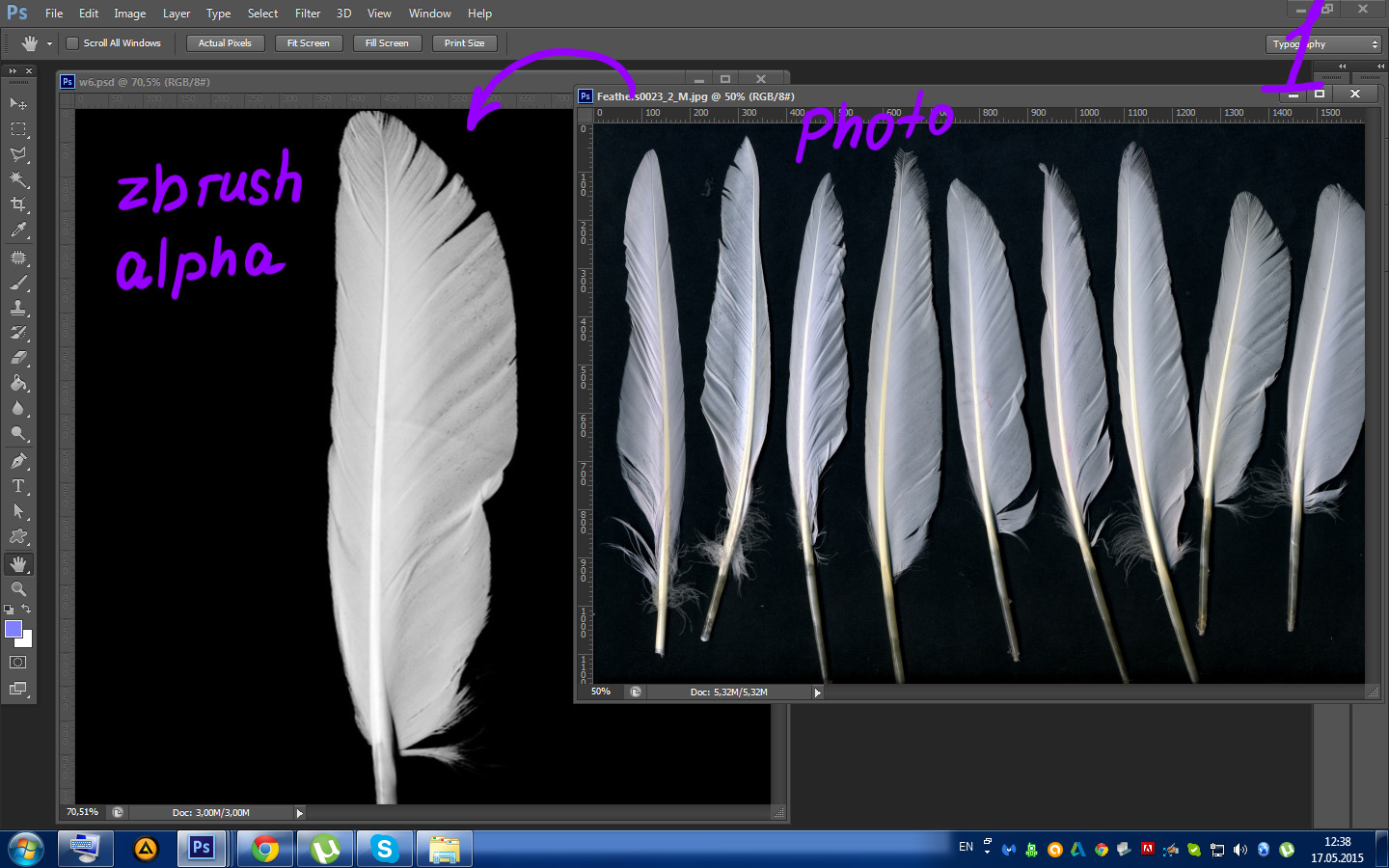Show the desktop from the taskbar edge
This screenshot has height=868, width=1389.
pos(1381,850)
